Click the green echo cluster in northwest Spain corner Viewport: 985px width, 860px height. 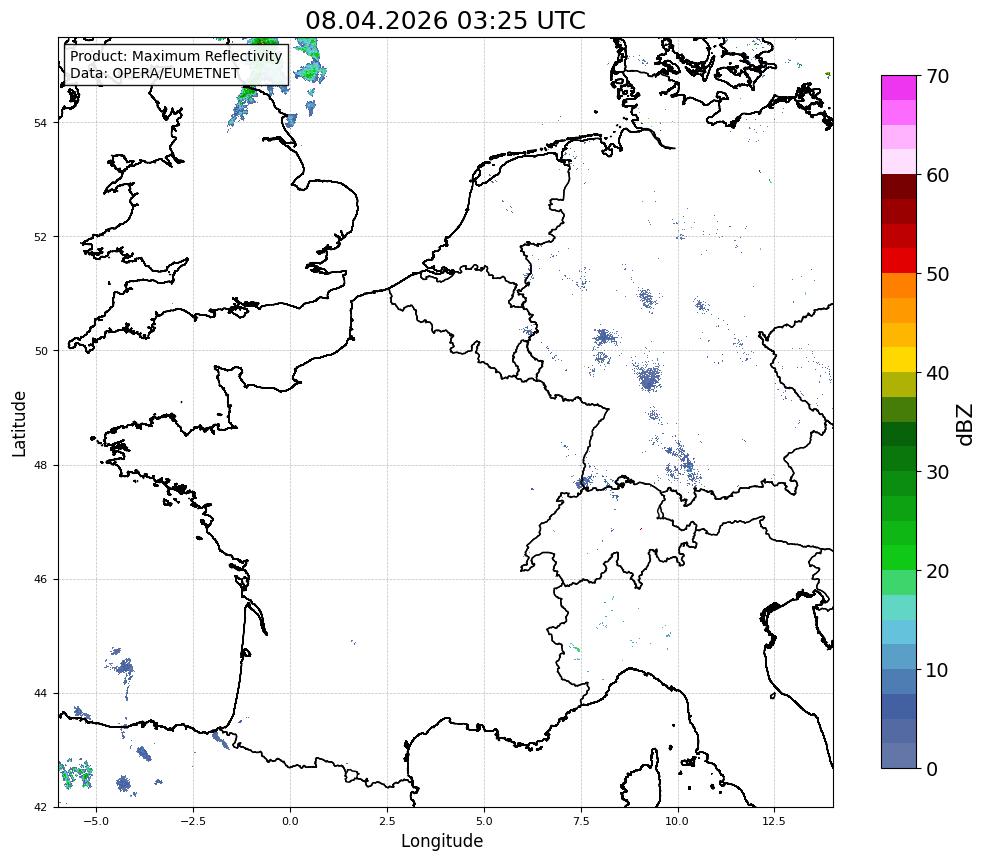click(x=76, y=774)
